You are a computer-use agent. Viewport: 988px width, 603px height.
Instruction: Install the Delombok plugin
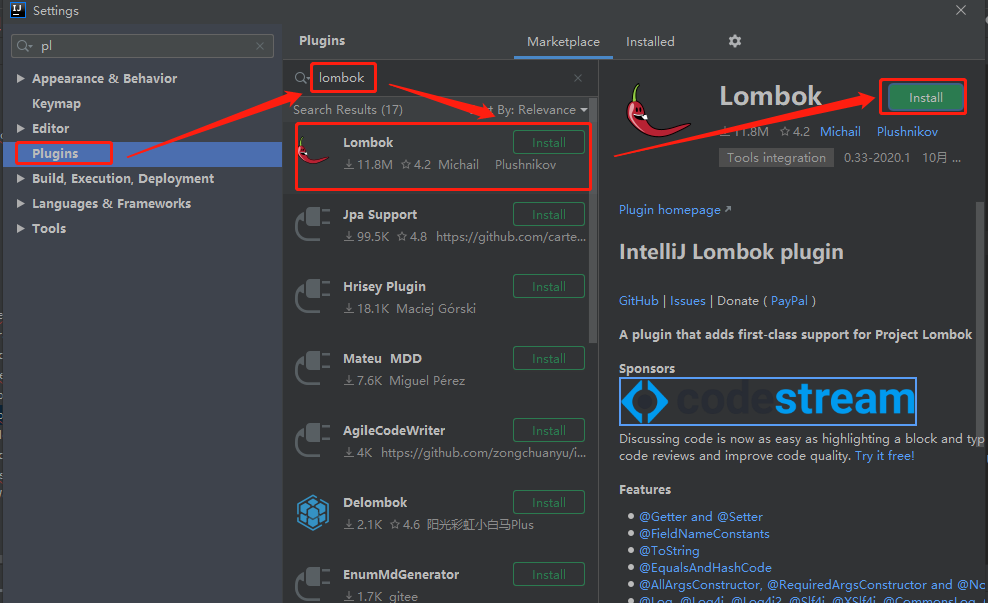[x=549, y=502]
